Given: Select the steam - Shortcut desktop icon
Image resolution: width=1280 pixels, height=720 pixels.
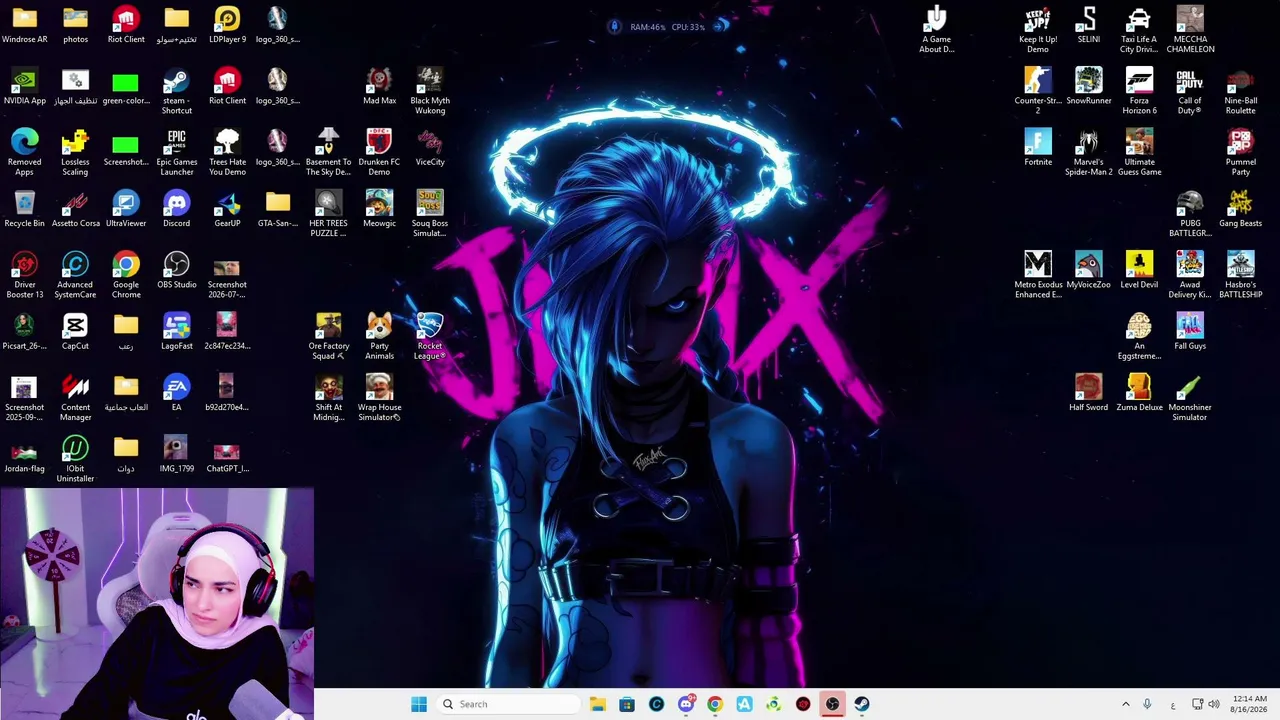Looking at the screenshot, I should click(x=176, y=92).
